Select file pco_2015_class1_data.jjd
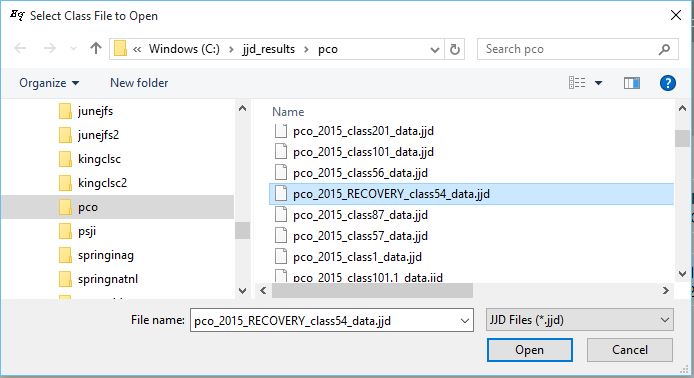The height and width of the screenshot is (378, 694). (357, 257)
